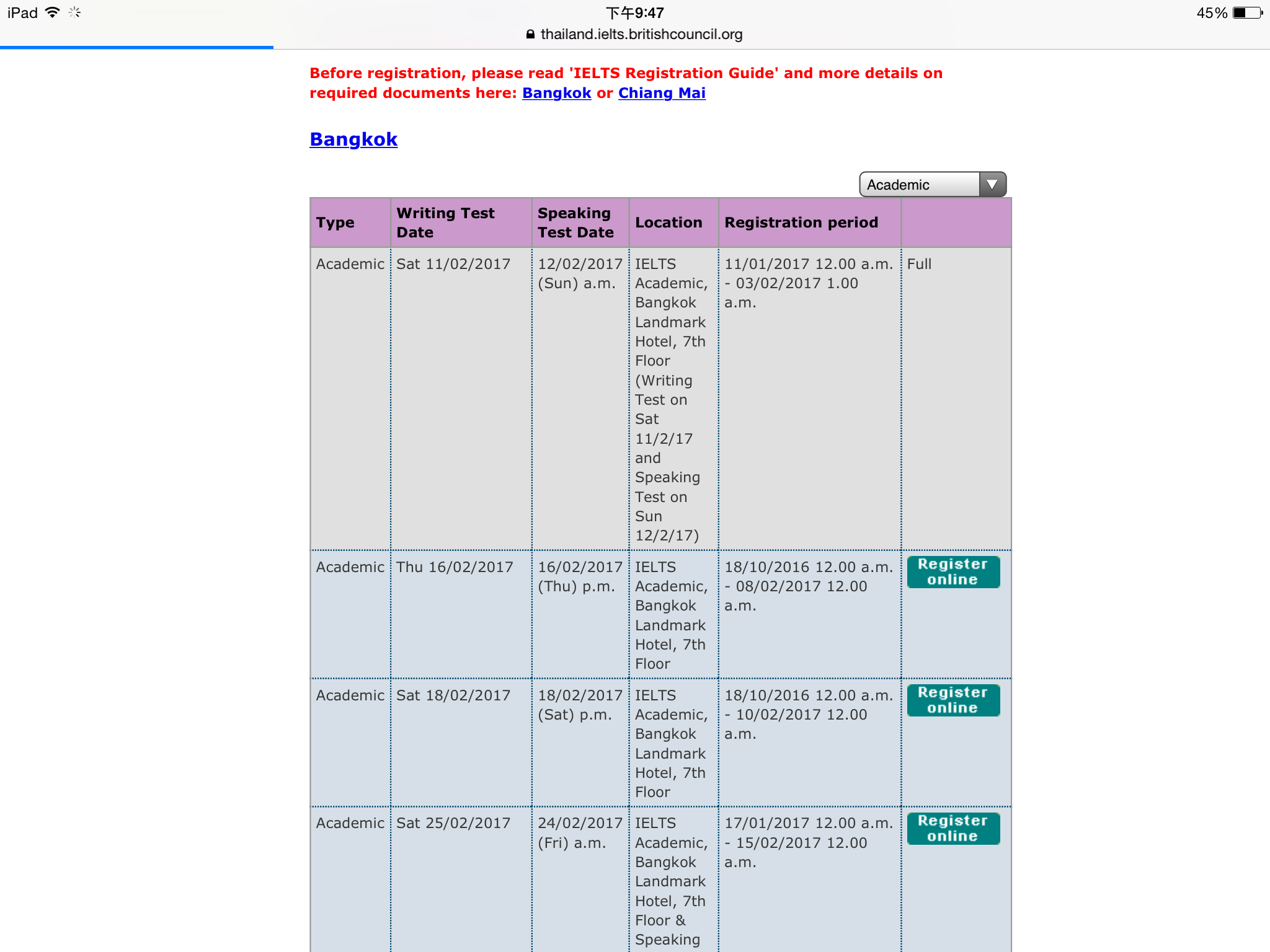The height and width of the screenshot is (952, 1270).
Task: Tap the Speaking Test Date column header
Action: pyautogui.click(x=575, y=223)
